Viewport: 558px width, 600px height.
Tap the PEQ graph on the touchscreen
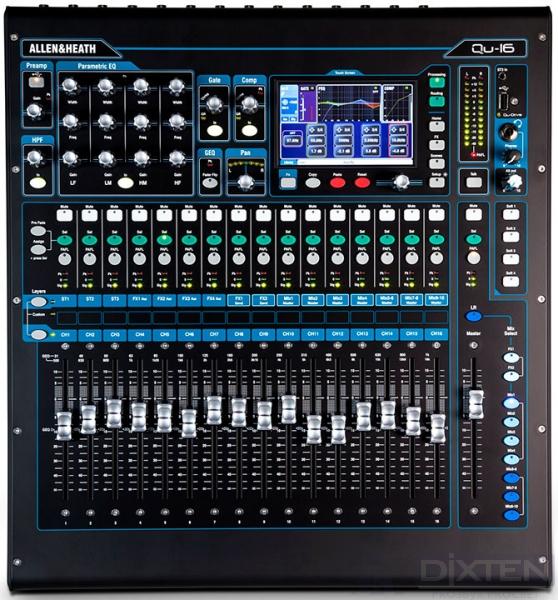tap(348, 104)
